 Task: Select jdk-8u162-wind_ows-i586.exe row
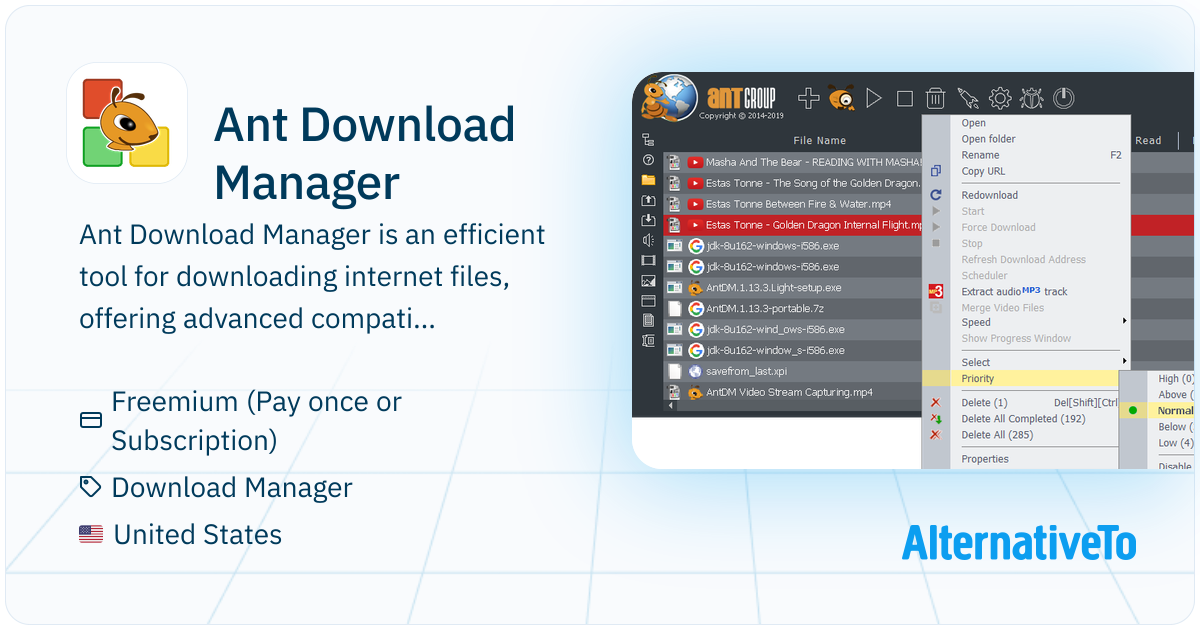coord(792,330)
